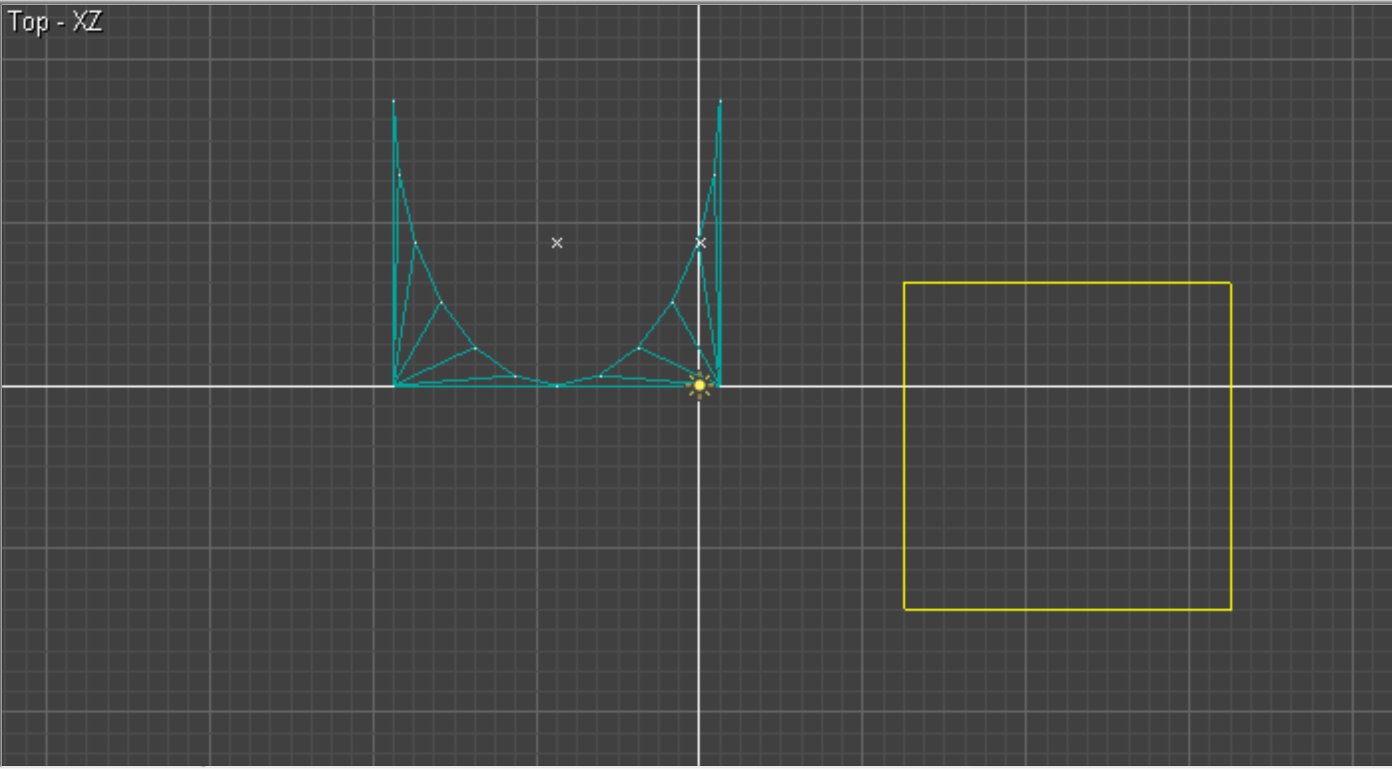Select the yellow rectangle's bottom edge midpoint

tap(1067, 609)
